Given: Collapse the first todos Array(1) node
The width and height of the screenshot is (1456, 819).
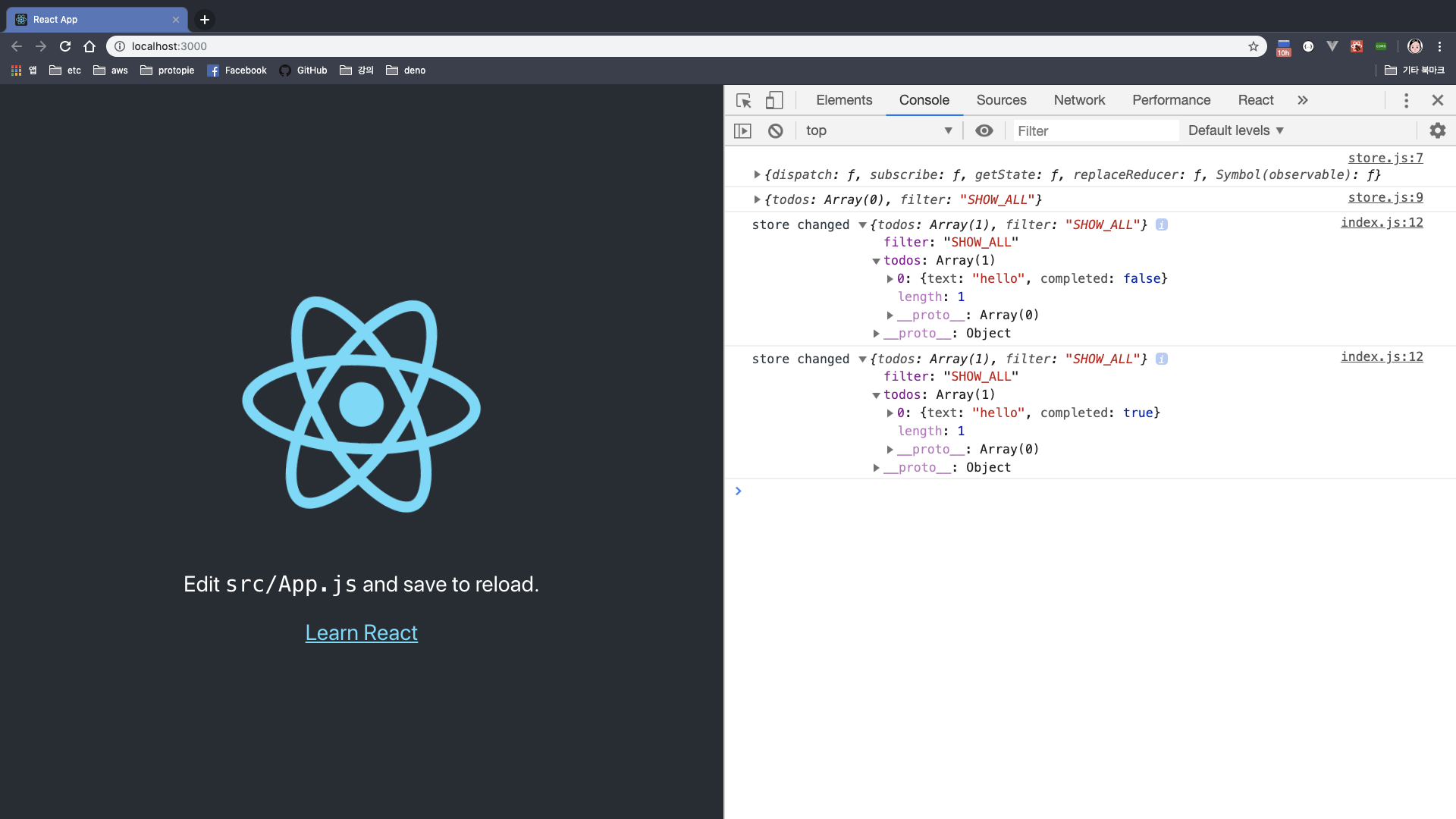Looking at the screenshot, I should click(x=876, y=261).
